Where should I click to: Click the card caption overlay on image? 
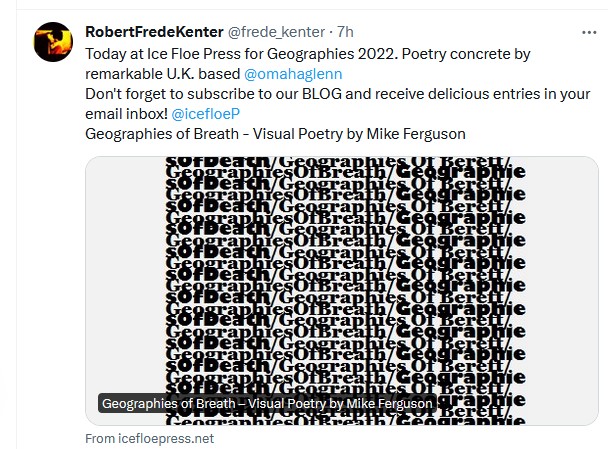[x=267, y=404]
